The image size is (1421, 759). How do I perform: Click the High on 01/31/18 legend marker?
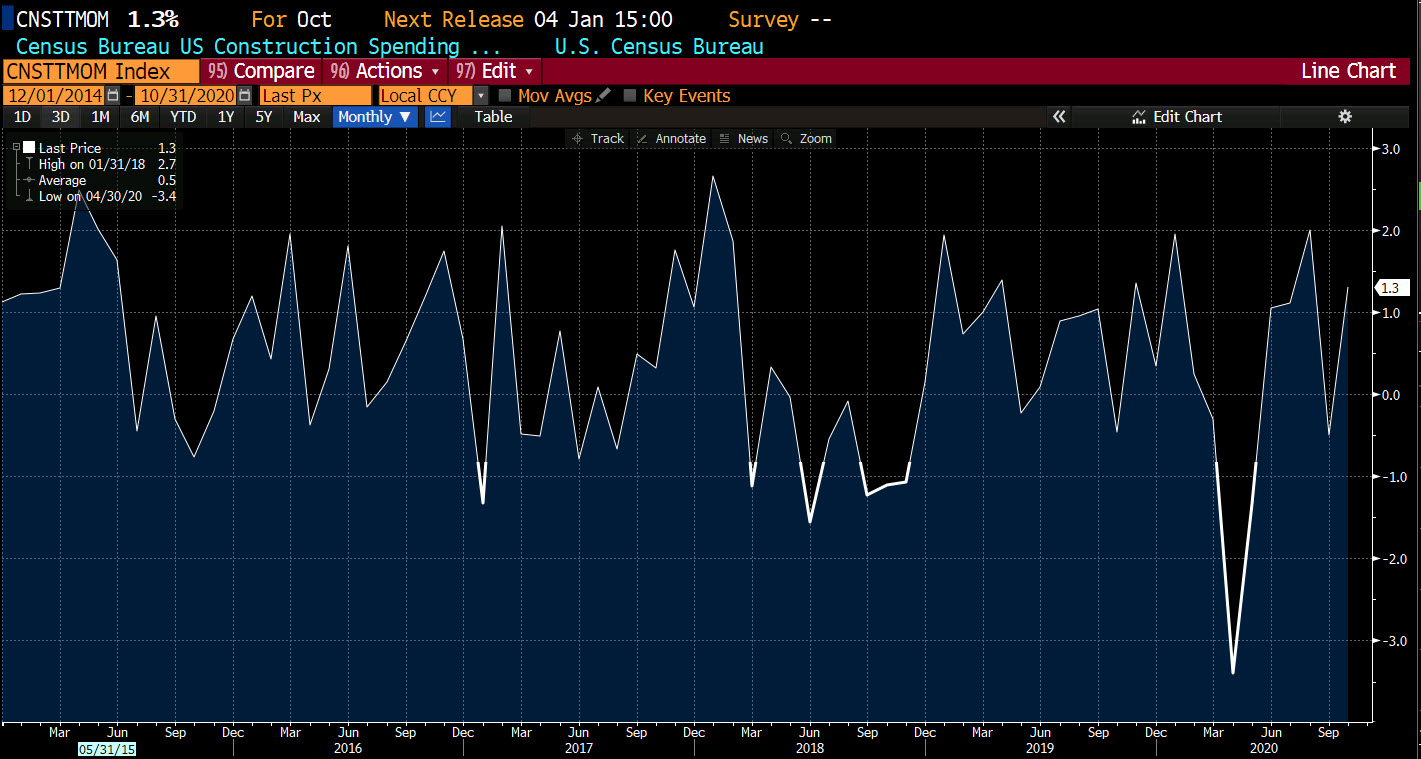(x=30, y=164)
